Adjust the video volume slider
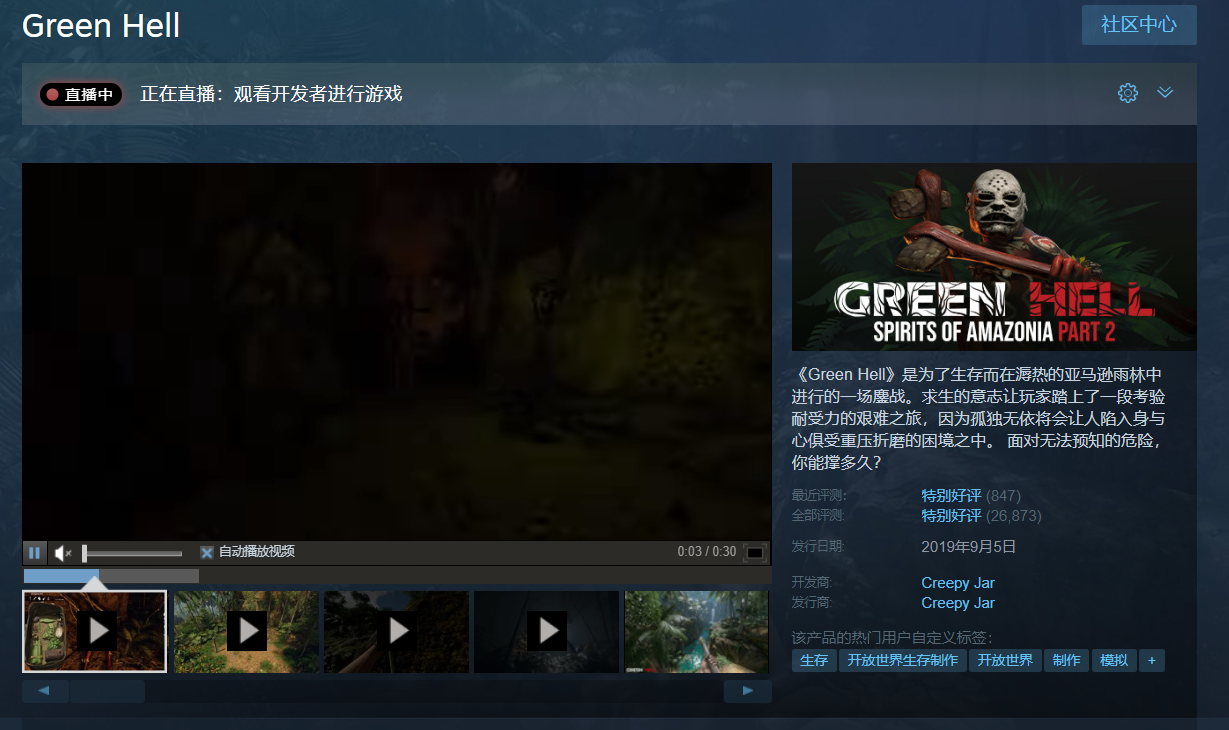Viewport: 1229px width, 730px height. click(x=132, y=553)
